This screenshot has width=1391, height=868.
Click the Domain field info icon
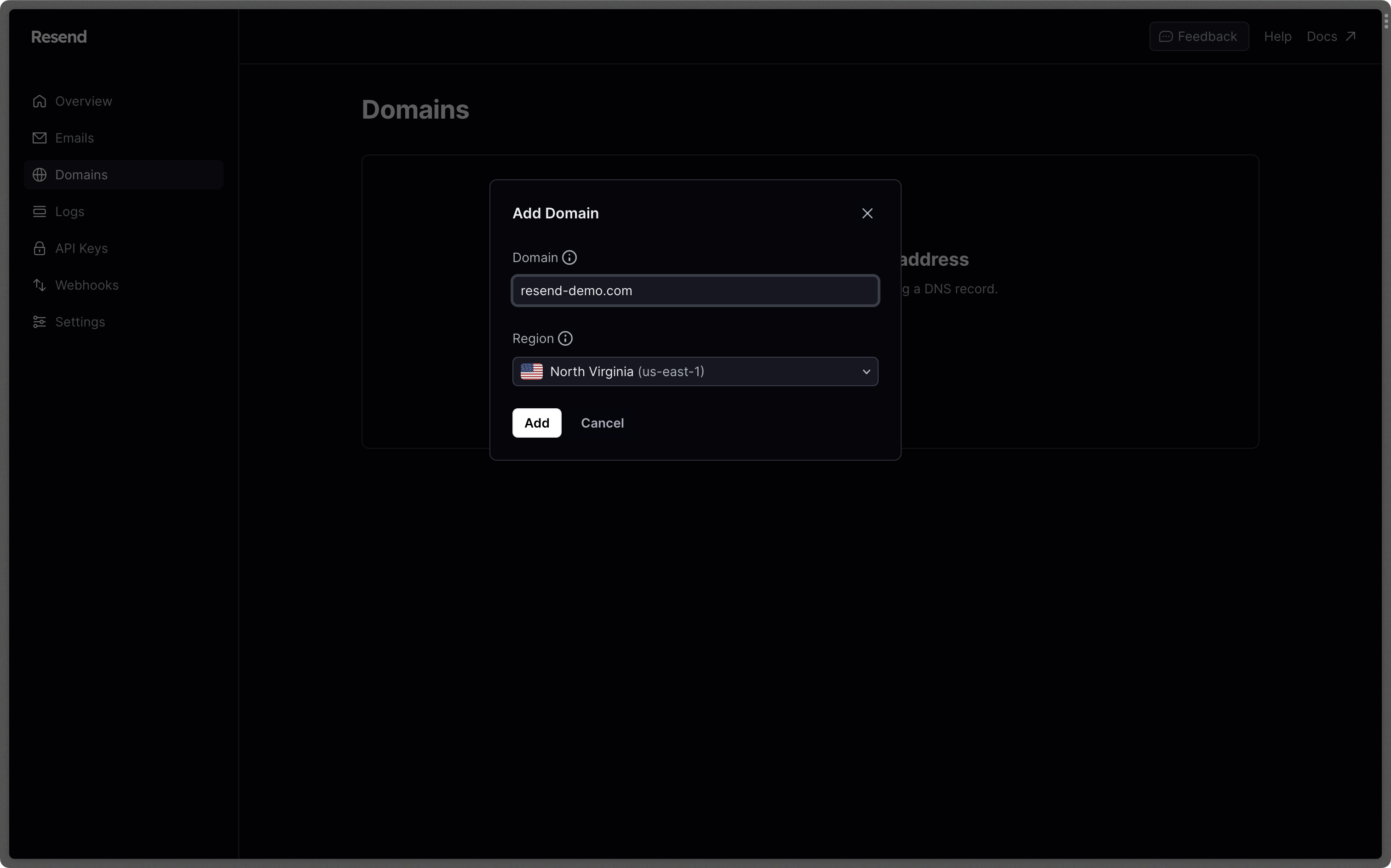pos(569,257)
